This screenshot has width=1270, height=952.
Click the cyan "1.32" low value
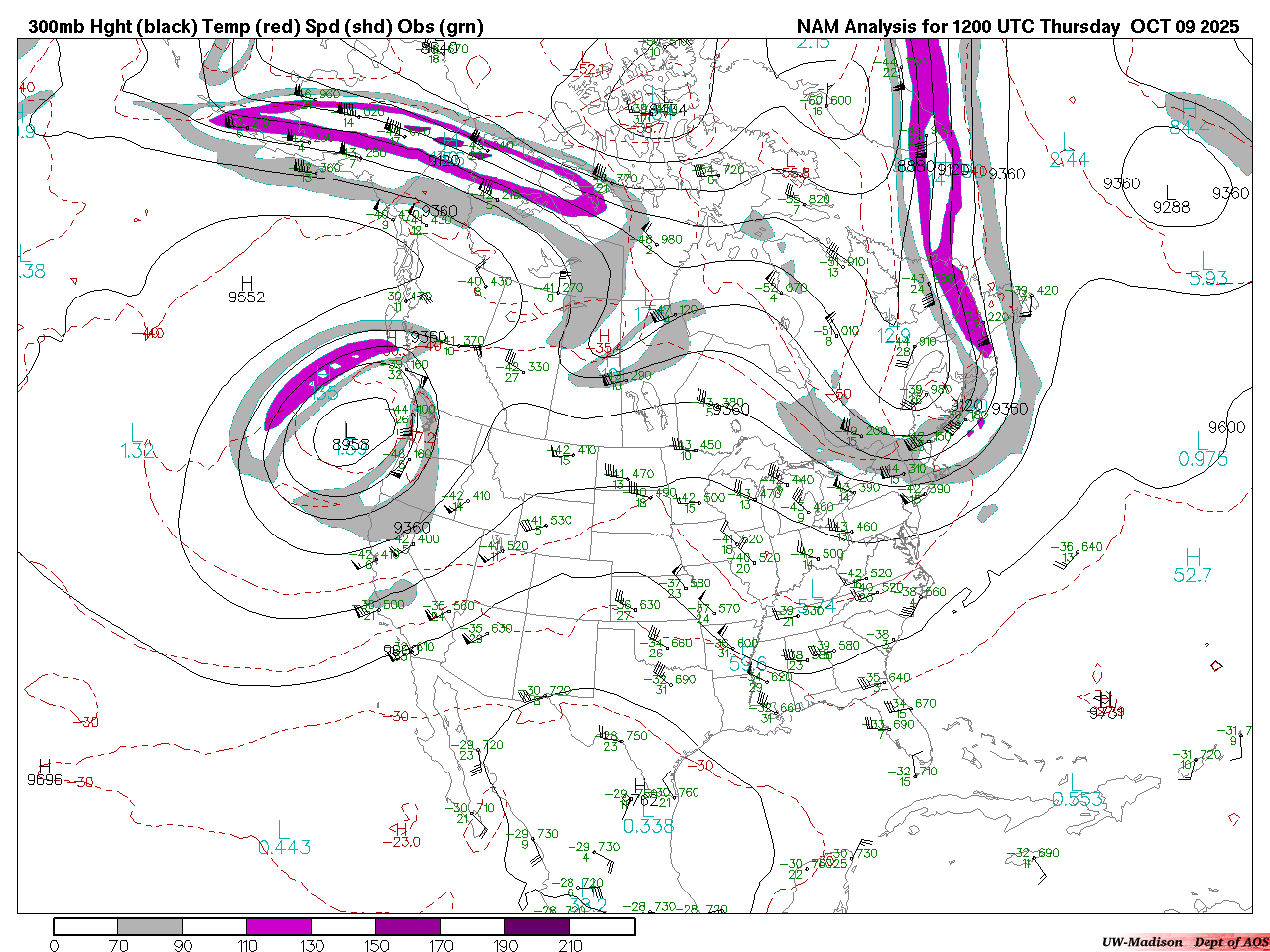(x=137, y=451)
